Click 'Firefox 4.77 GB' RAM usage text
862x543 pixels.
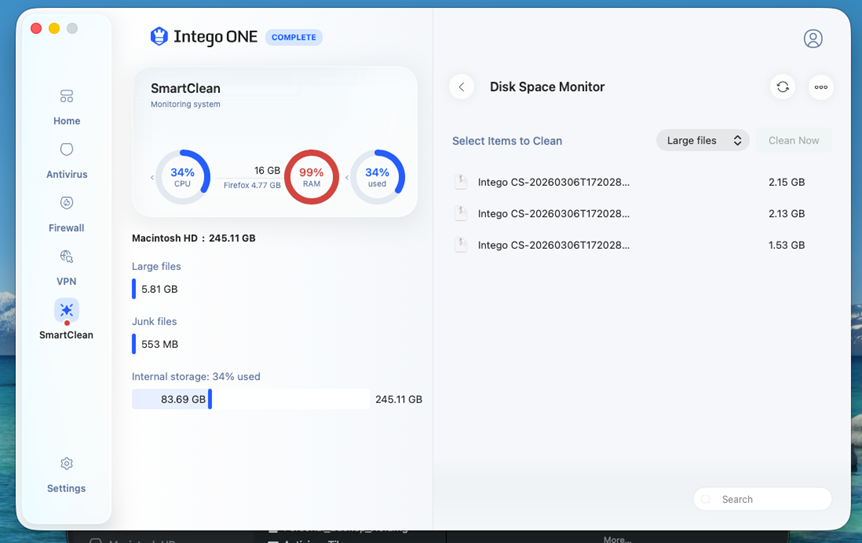[x=252, y=185]
